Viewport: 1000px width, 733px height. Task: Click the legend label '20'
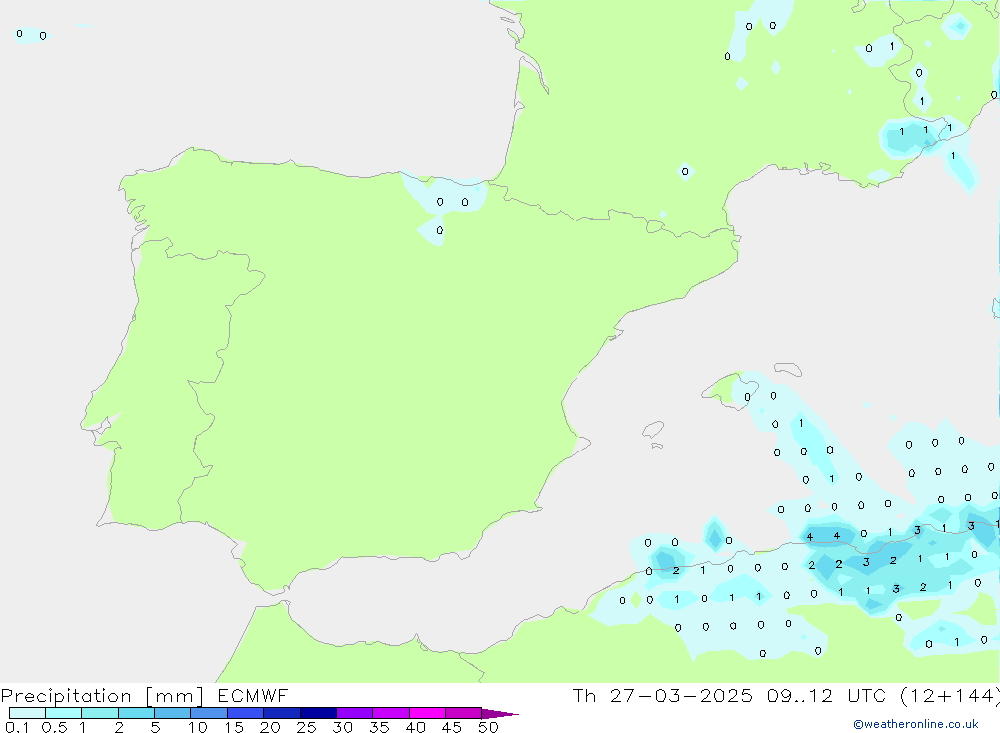270,727
